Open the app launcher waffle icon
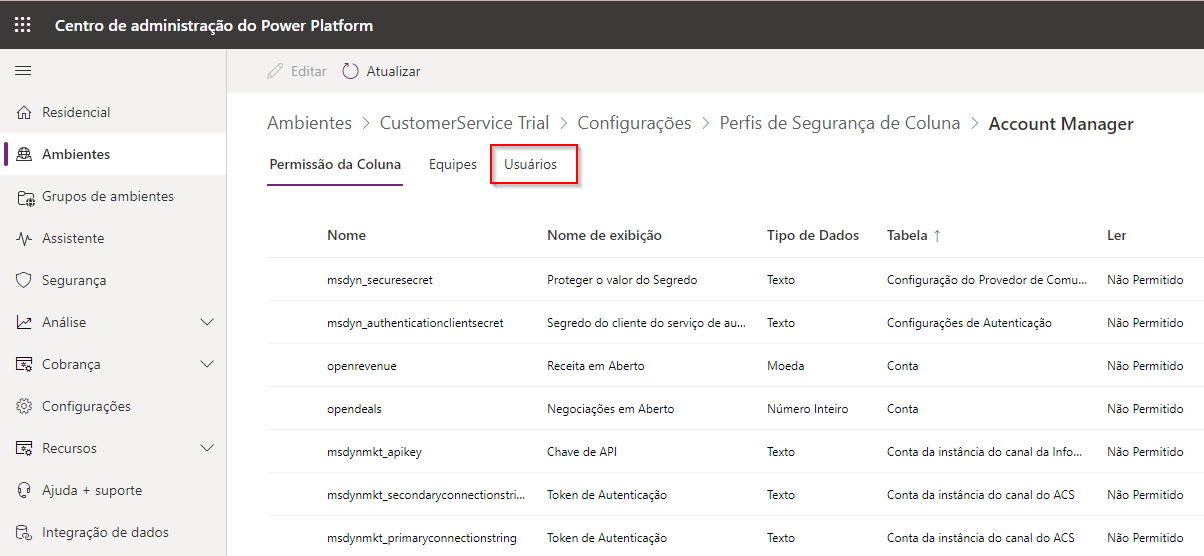The image size is (1204, 556). click(x=22, y=25)
